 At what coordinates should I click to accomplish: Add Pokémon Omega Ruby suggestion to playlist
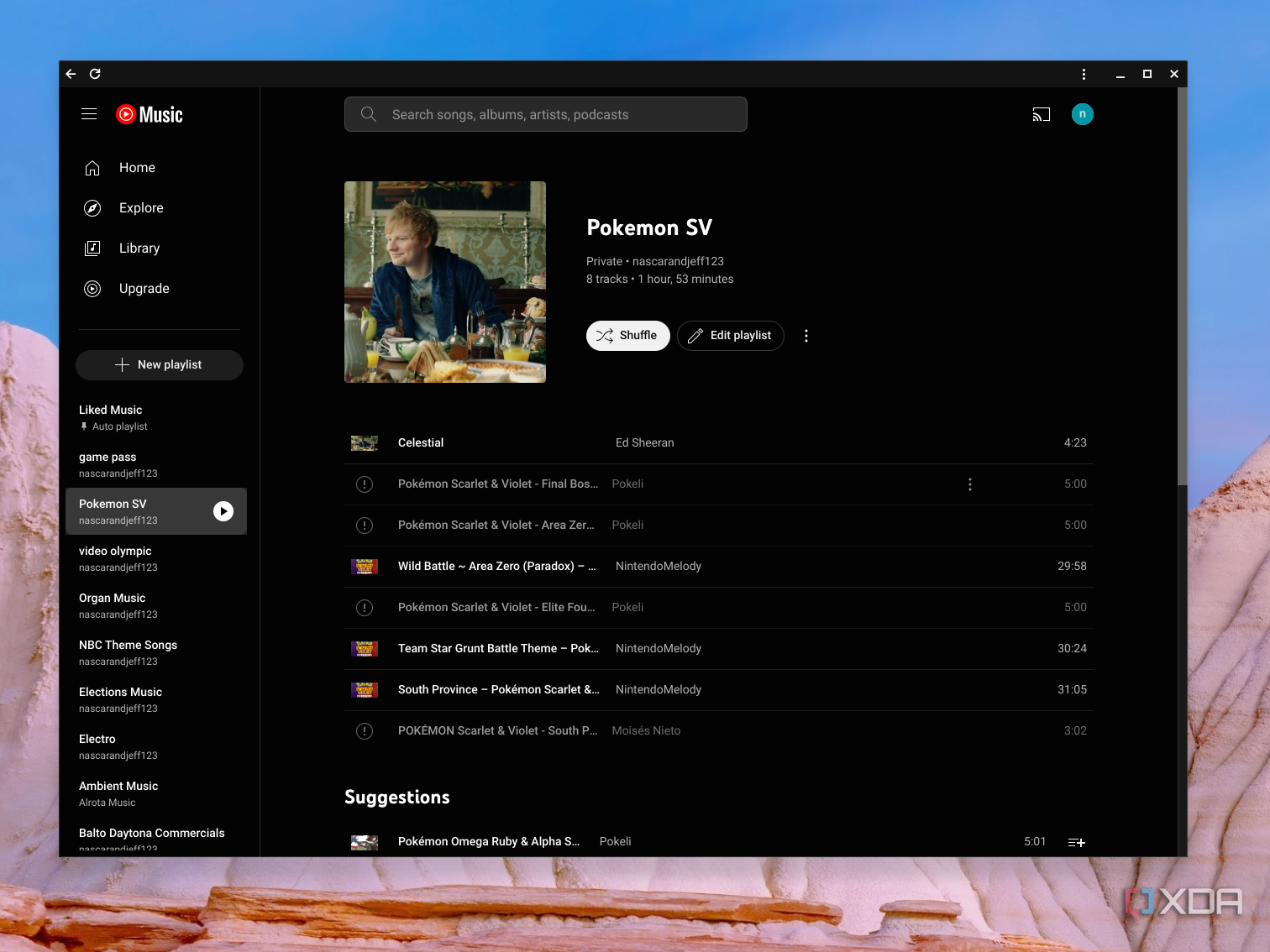(x=1077, y=842)
